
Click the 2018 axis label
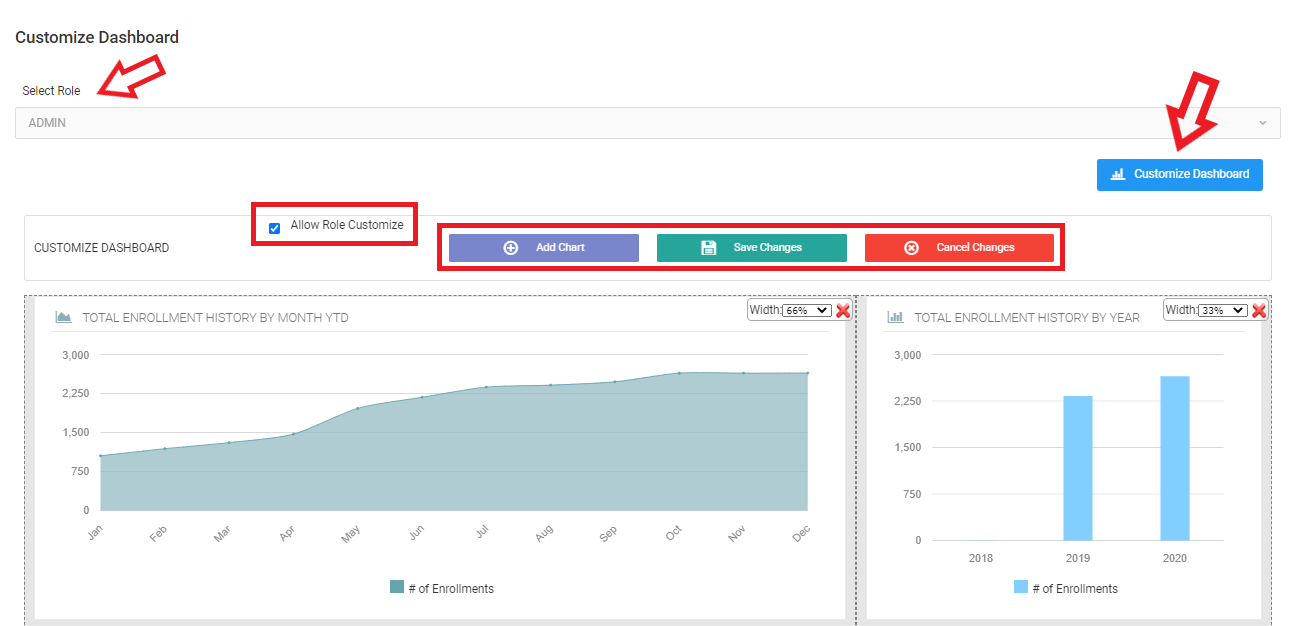(x=981, y=558)
